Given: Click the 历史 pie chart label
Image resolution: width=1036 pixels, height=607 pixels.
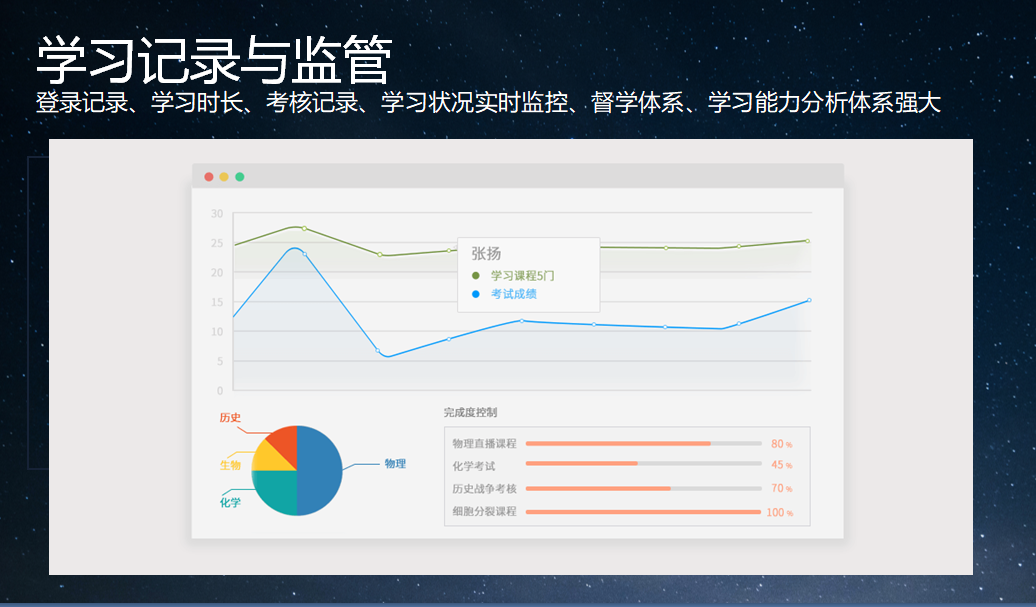Looking at the screenshot, I should click(x=230, y=417).
